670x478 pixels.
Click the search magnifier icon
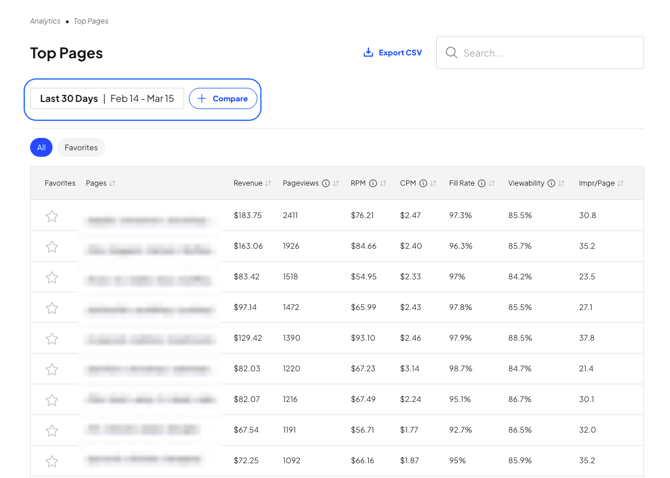451,53
